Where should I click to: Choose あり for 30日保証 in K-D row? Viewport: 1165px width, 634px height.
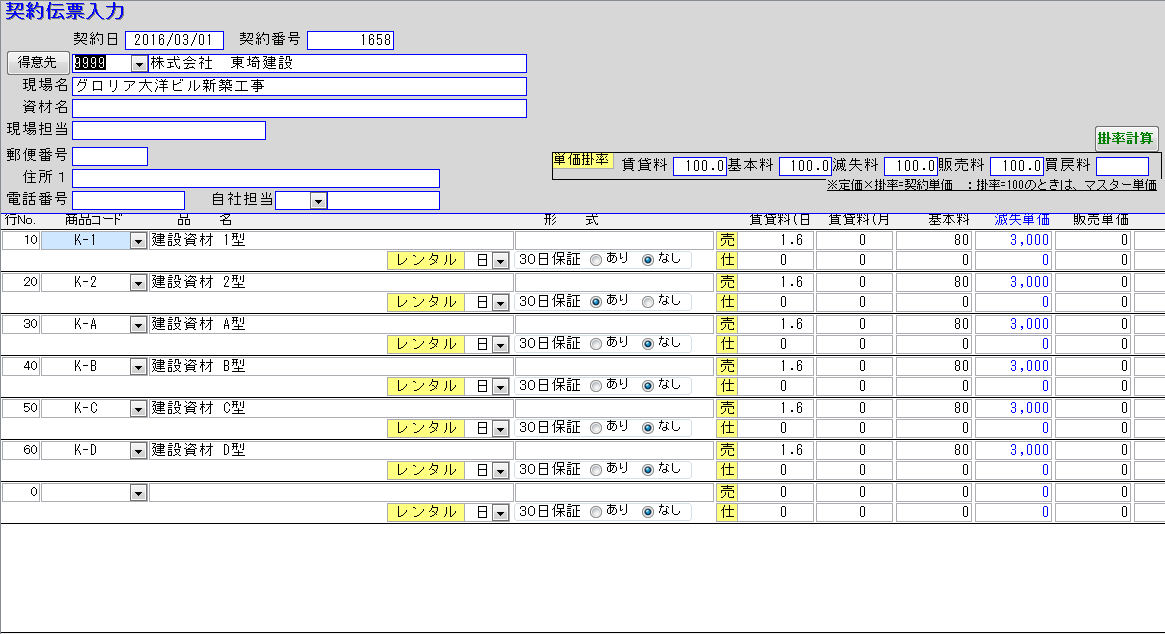click(597, 469)
